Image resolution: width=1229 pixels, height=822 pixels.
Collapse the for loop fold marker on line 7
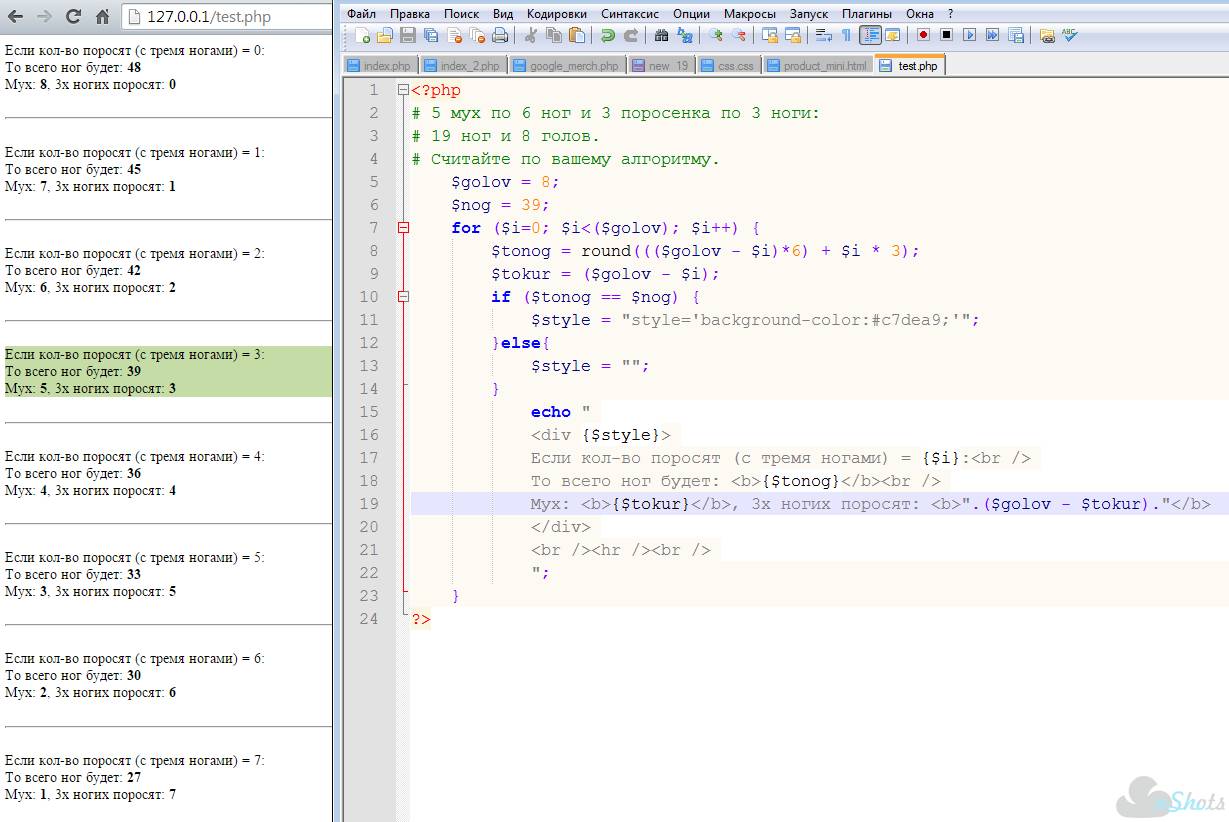tap(403, 228)
